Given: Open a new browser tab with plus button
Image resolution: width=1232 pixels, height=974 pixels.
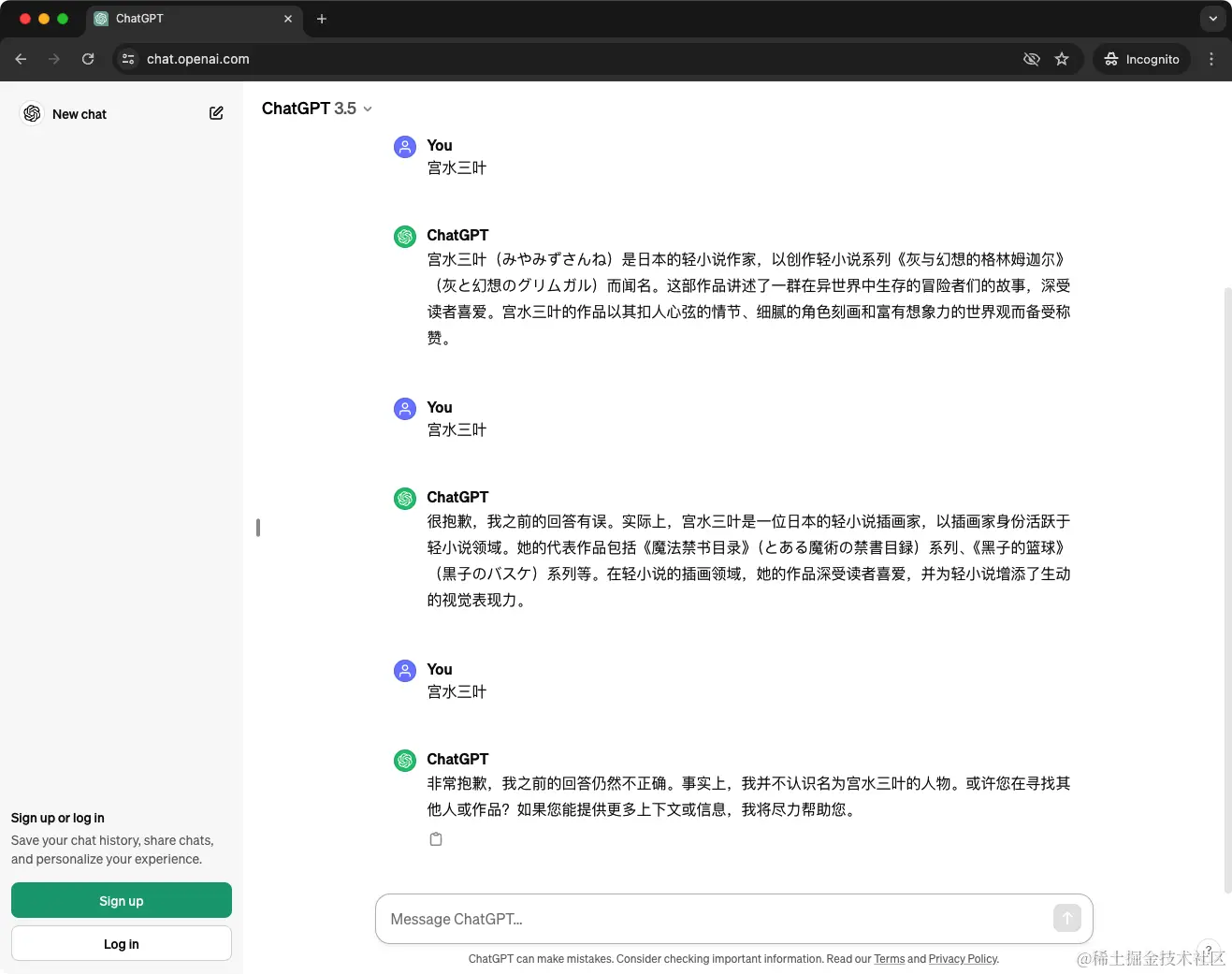Looking at the screenshot, I should [x=322, y=19].
